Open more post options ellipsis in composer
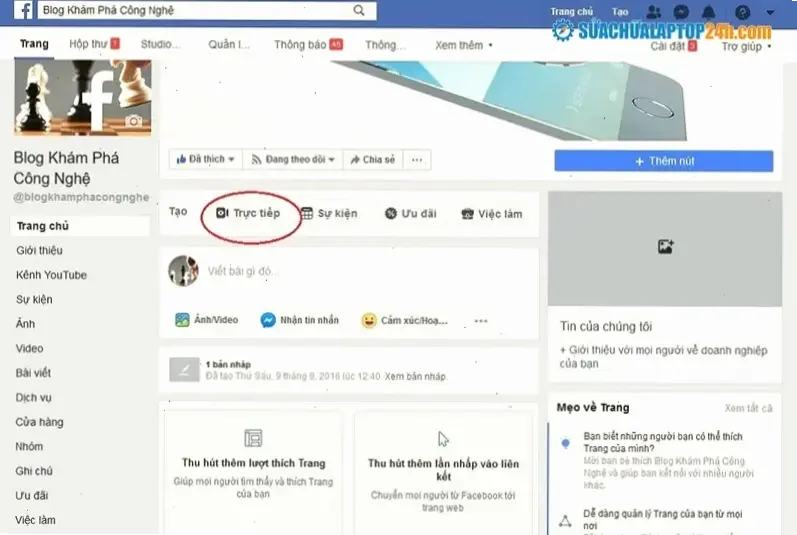The image size is (797, 535). 481,321
